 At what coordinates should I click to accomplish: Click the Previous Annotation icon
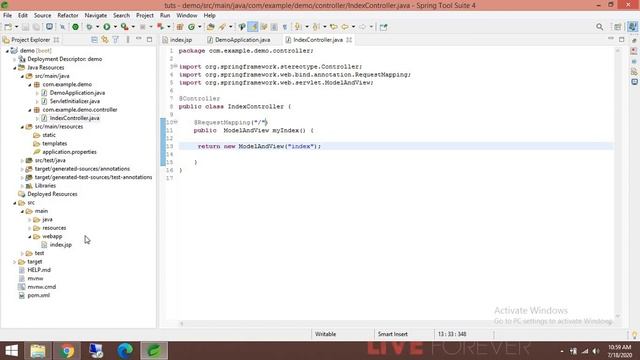tap(316, 27)
